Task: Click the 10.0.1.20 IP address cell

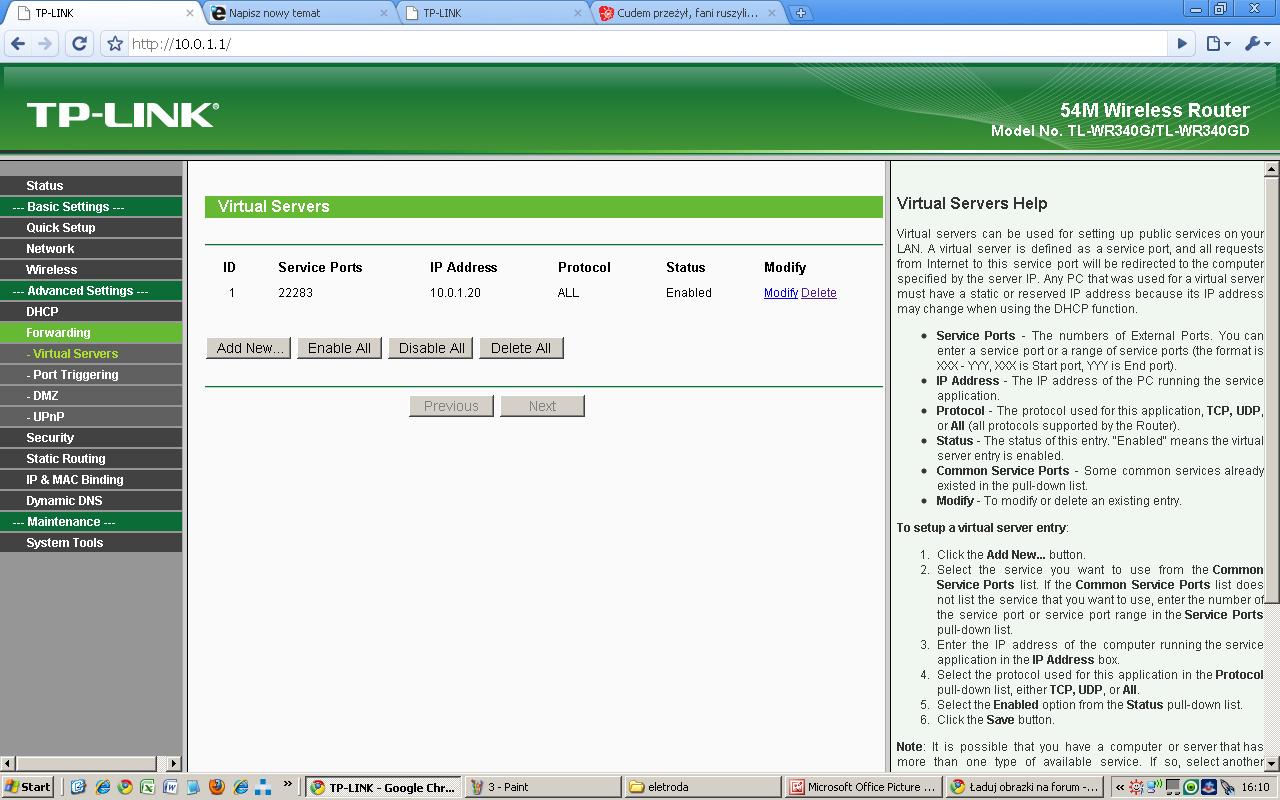Action: coord(455,293)
